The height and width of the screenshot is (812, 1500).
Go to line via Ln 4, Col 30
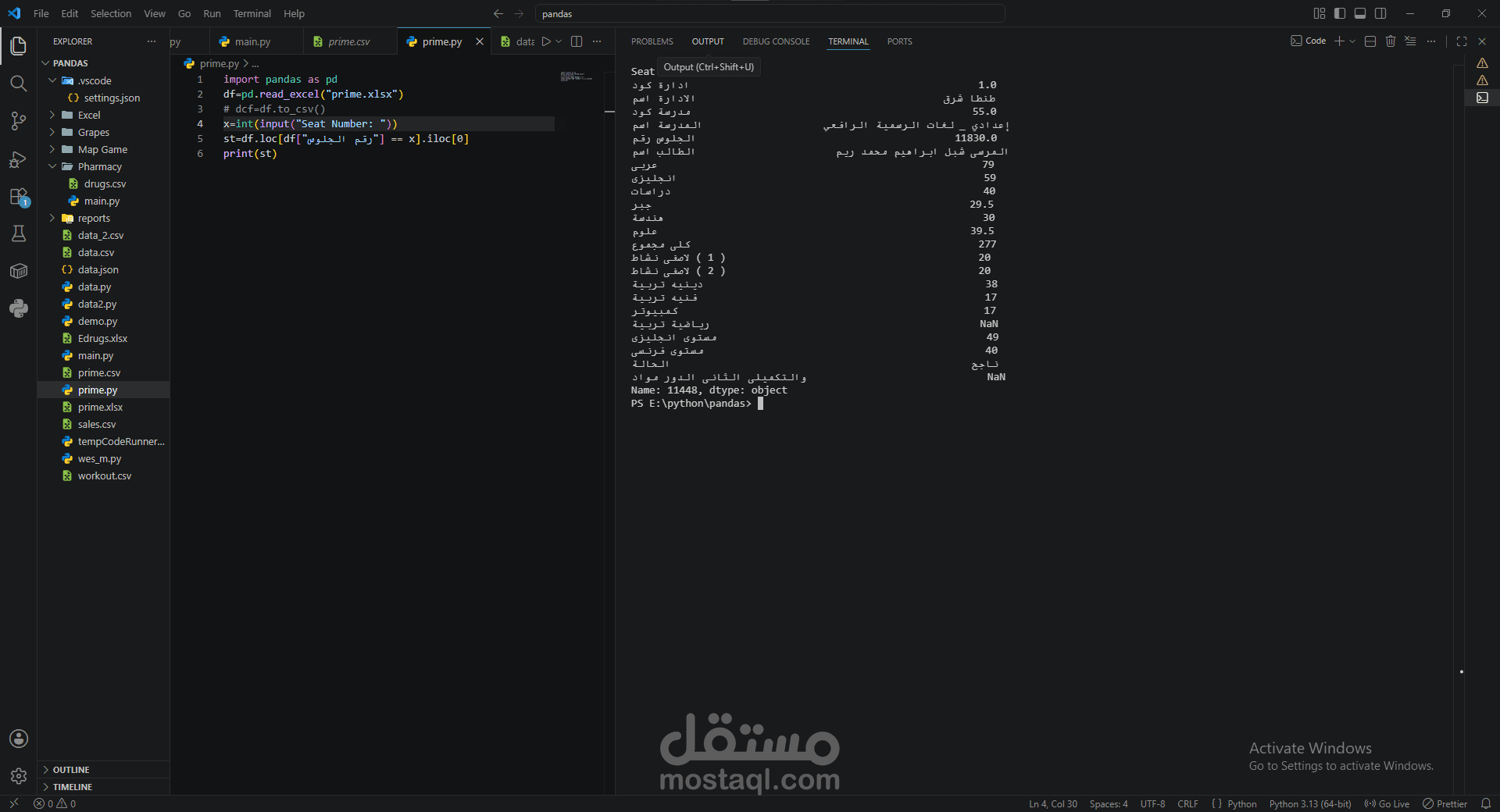(1052, 803)
